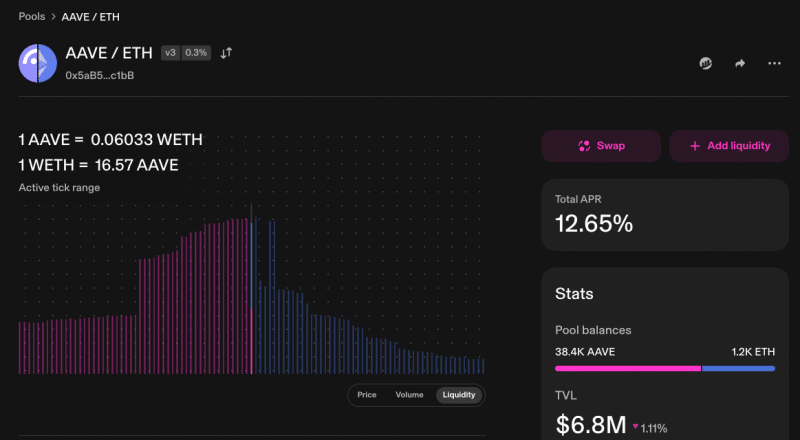The width and height of the screenshot is (800, 440).
Task: Click the AAVE / ETH pool title
Action: (109, 53)
